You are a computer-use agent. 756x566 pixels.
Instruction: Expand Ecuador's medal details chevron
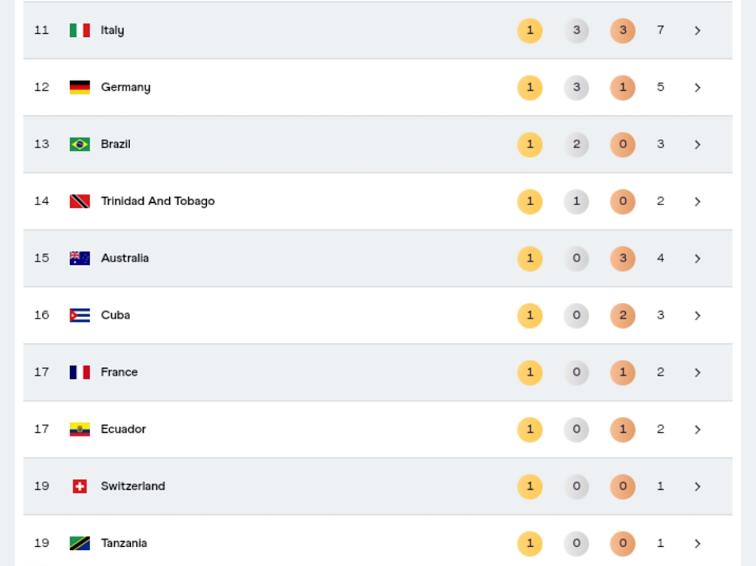pos(697,429)
